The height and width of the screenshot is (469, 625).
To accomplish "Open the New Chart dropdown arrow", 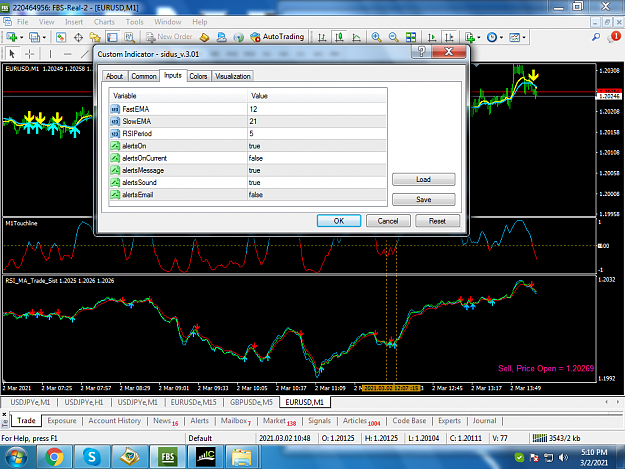I will [x=22, y=37].
